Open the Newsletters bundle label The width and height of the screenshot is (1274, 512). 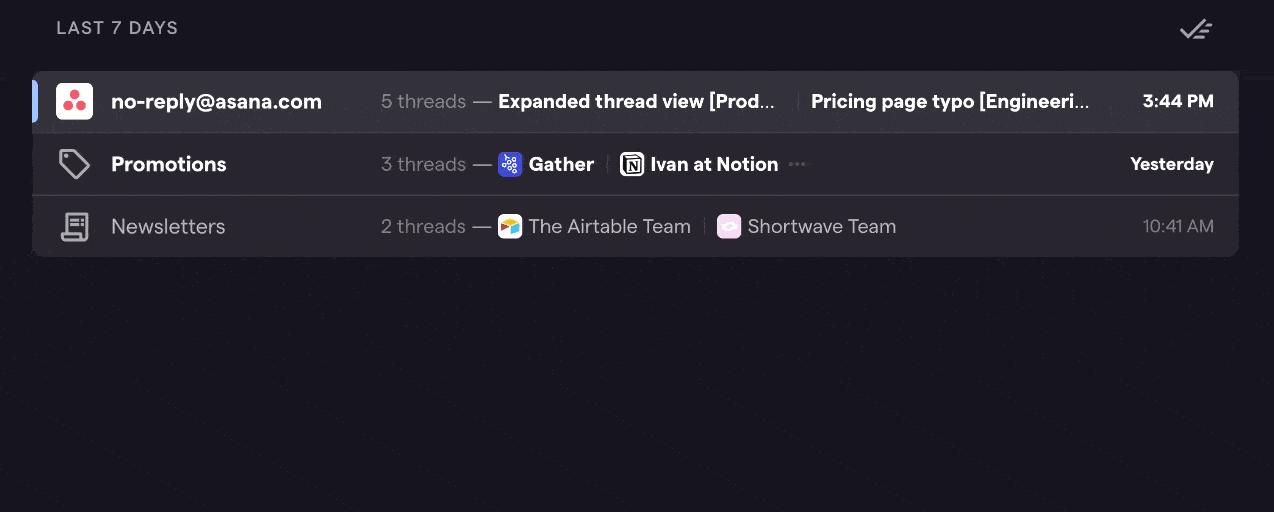(168, 227)
